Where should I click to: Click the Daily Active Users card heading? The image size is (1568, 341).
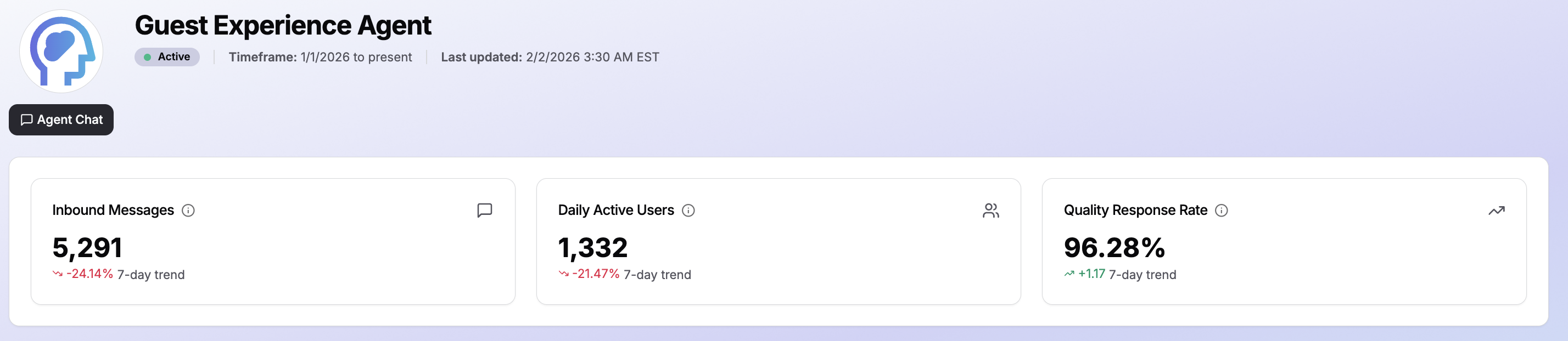coord(616,211)
